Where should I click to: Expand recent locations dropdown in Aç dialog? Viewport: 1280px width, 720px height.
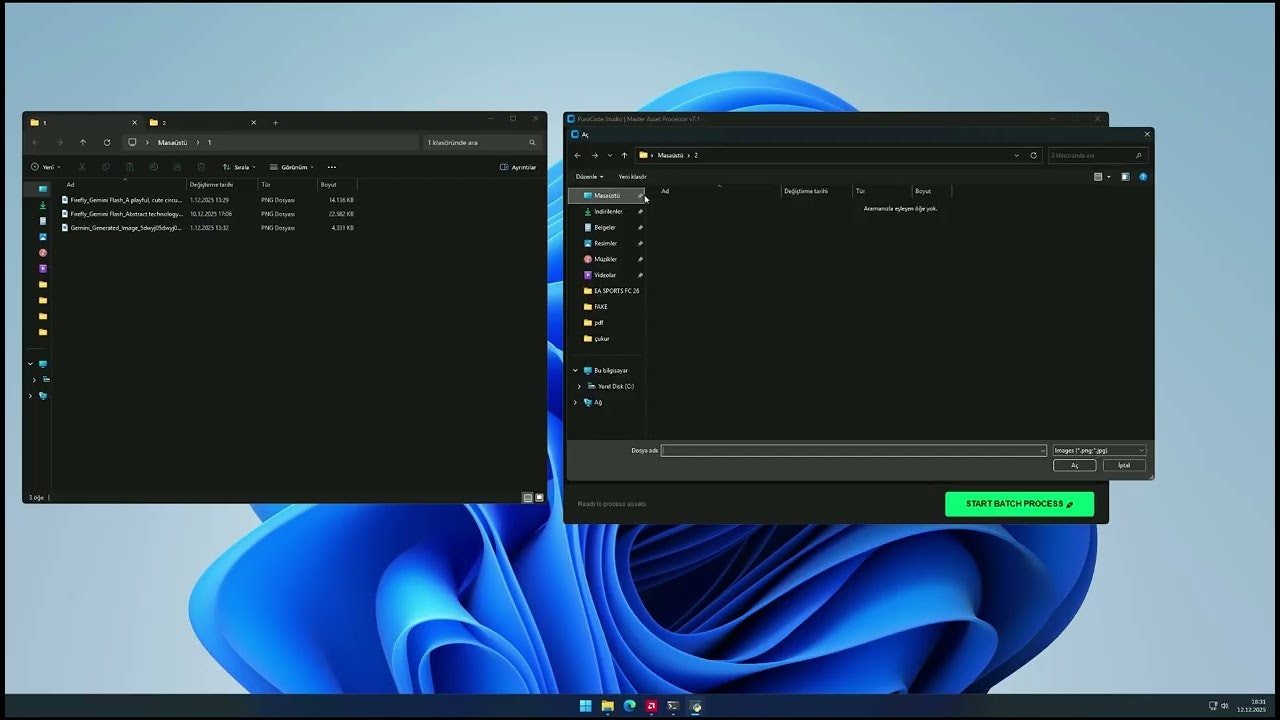pos(610,155)
